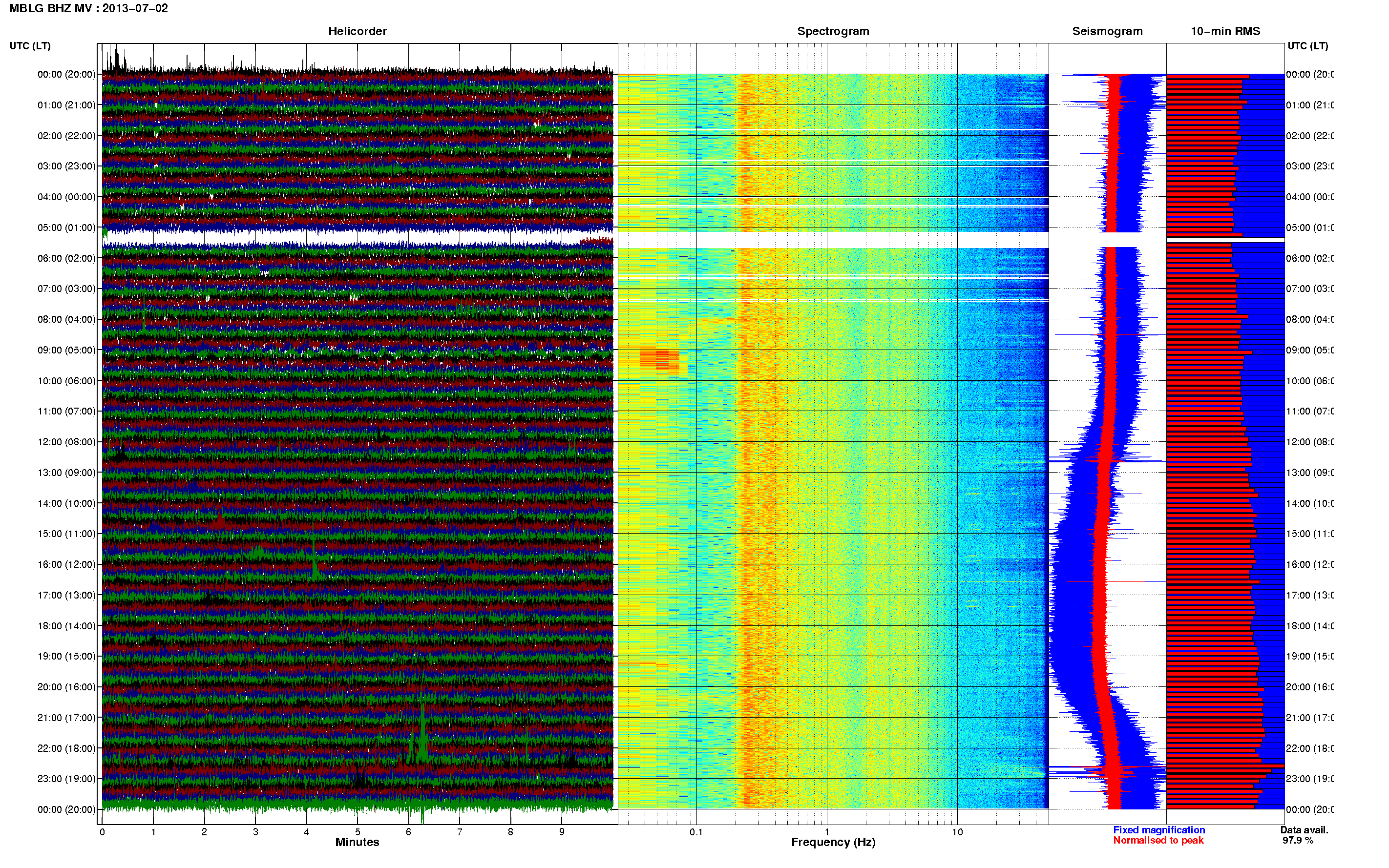Click the orange low-frequency patch in the Spectrogram

point(659,359)
